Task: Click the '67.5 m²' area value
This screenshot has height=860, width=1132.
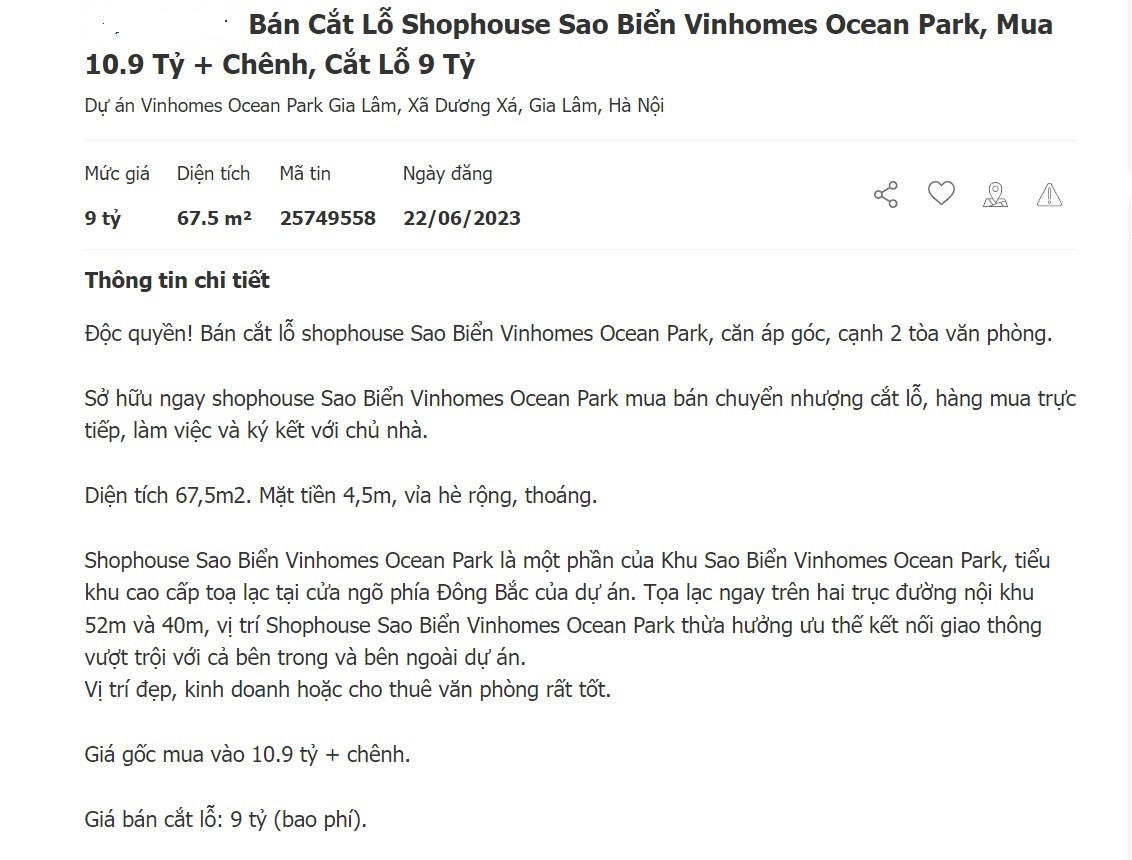Action: click(x=214, y=218)
